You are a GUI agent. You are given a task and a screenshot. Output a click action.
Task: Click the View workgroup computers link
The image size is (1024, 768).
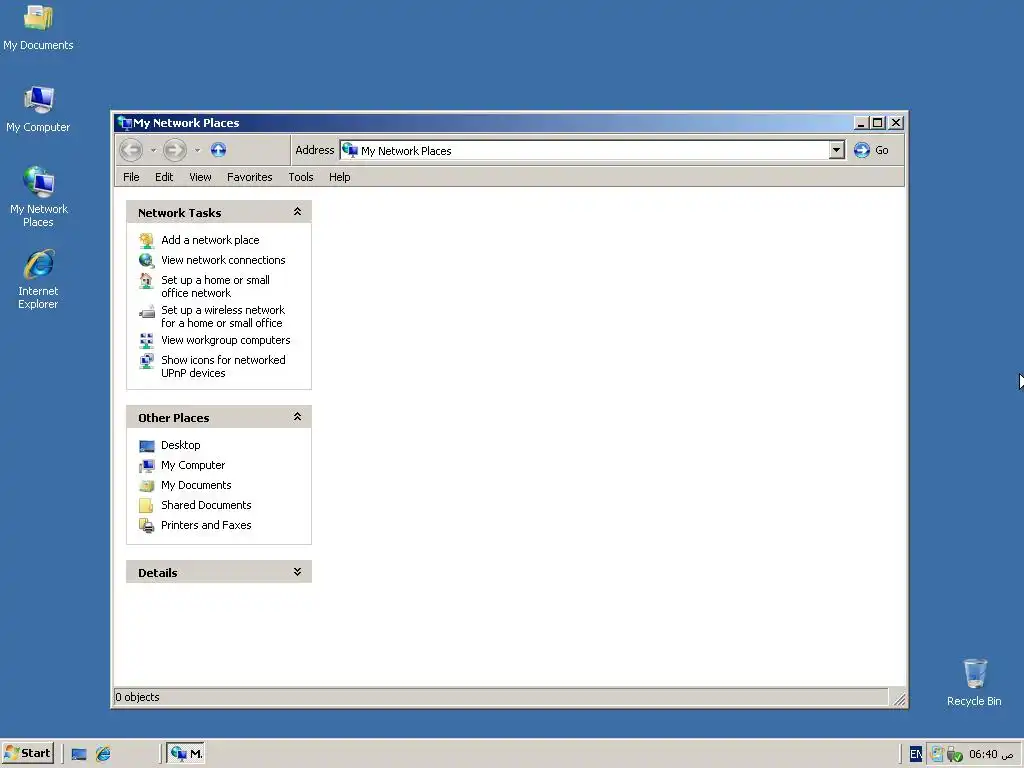point(226,340)
